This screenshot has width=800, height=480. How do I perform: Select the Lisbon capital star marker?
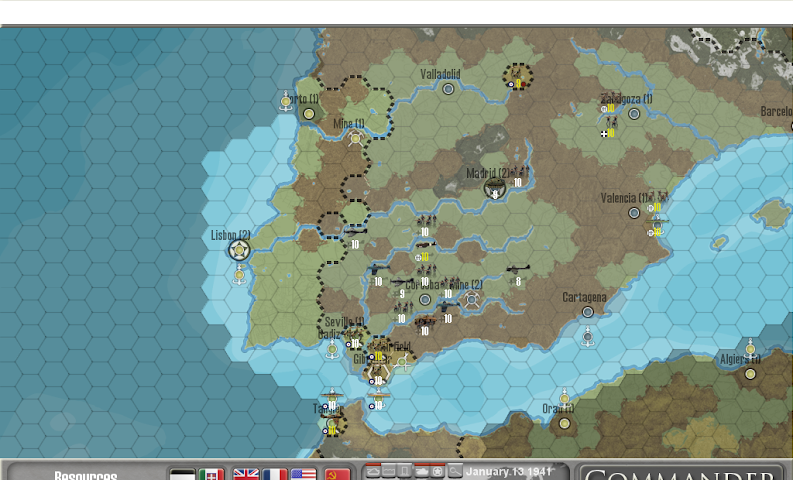coord(239,250)
